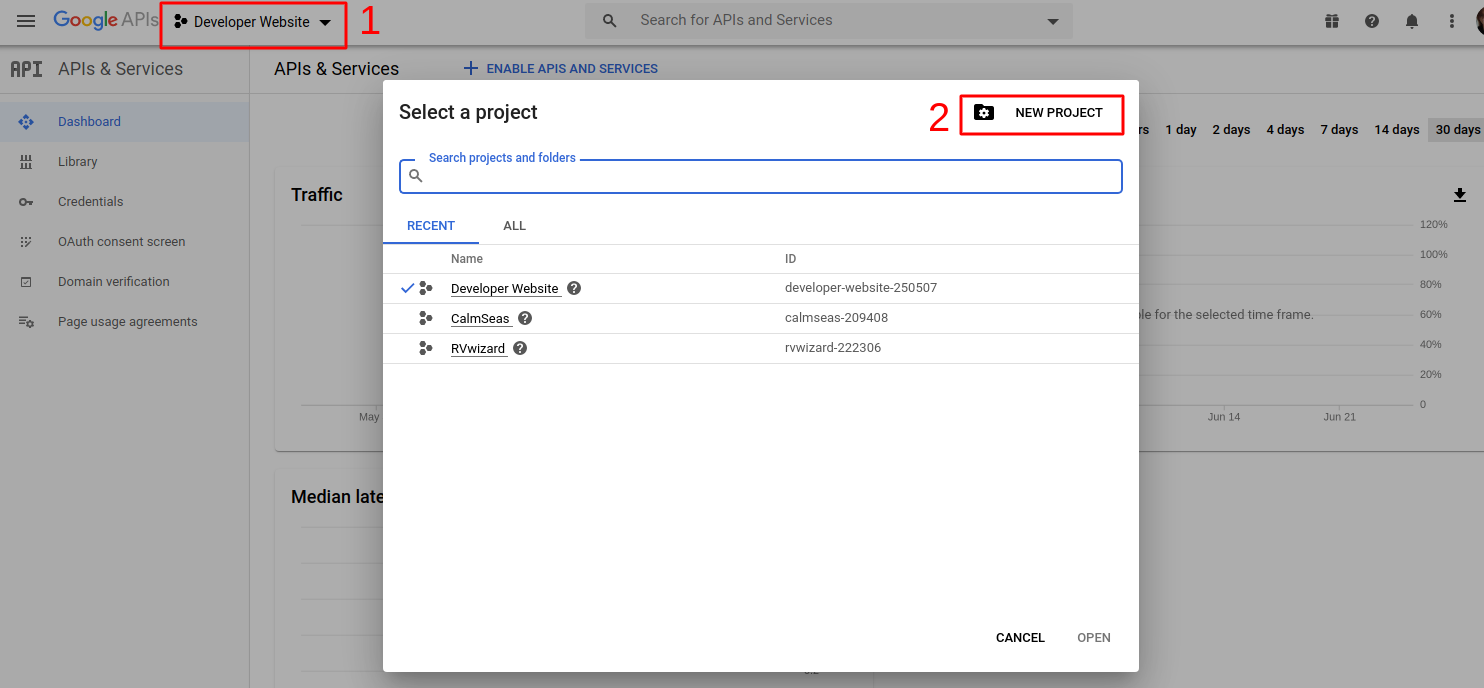Click help icon next to RVwizard
This screenshot has height=688, width=1484.
[520, 348]
